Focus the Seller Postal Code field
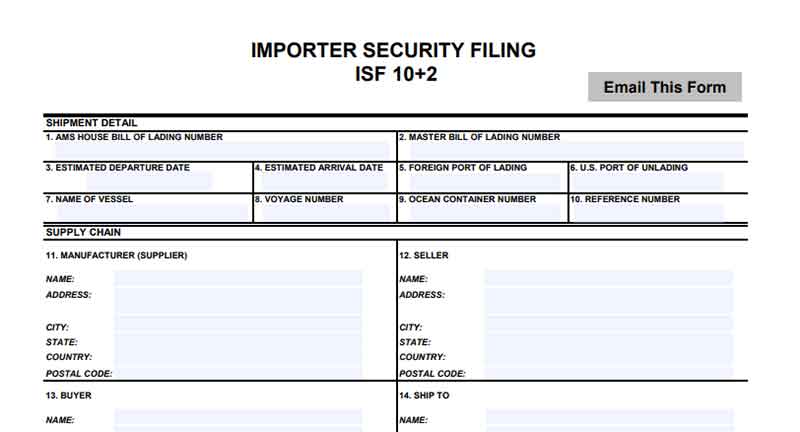Image resolution: width=800 pixels, height=432 pixels. [x=608, y=372]
